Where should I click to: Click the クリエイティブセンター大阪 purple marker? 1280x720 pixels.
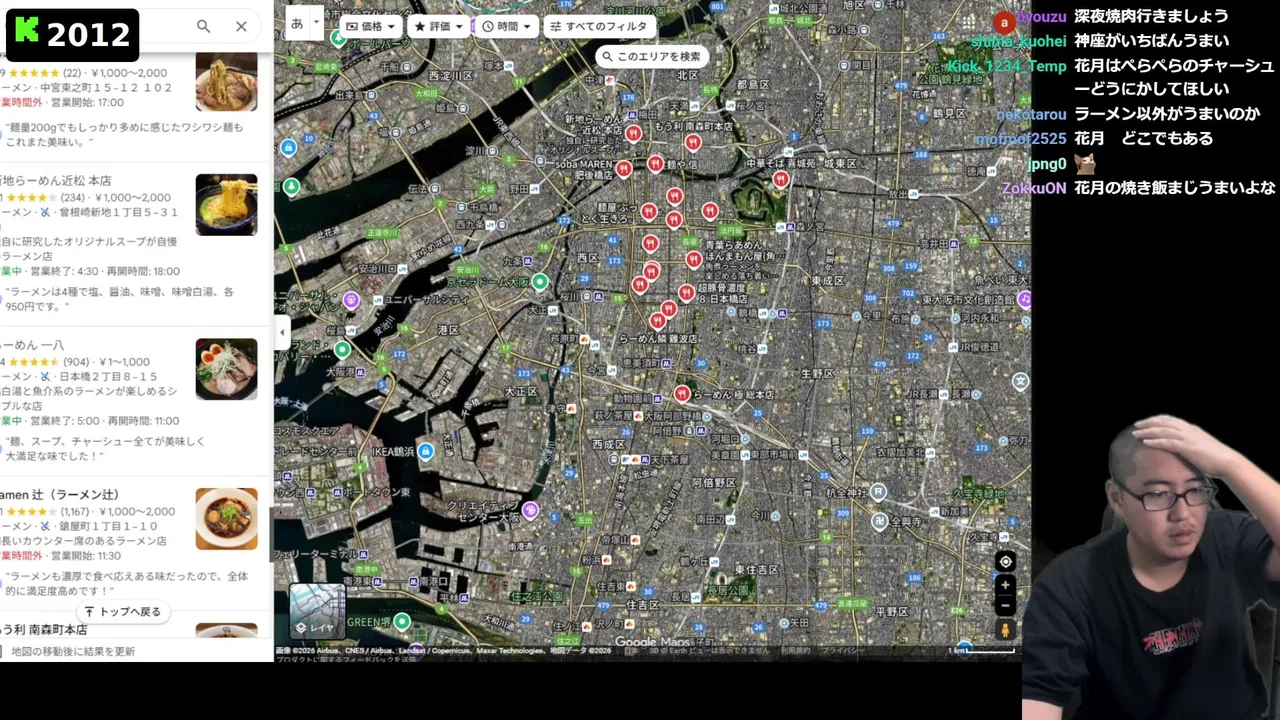tap(530, 510)
